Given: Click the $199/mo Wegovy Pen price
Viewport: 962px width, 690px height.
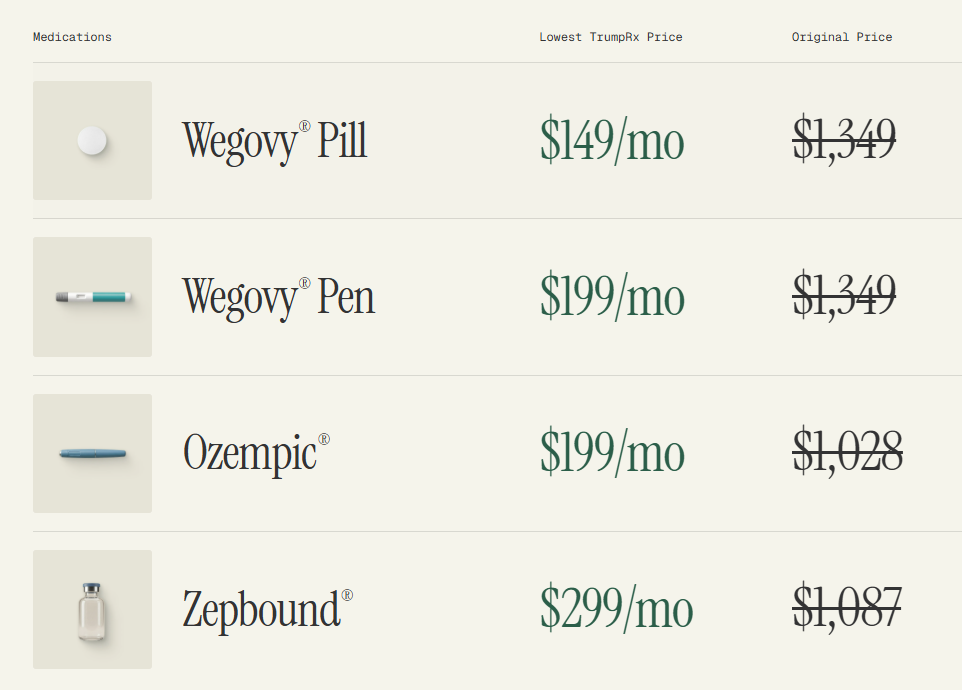Looking at the screenshot, I should (x=612, y=297).
